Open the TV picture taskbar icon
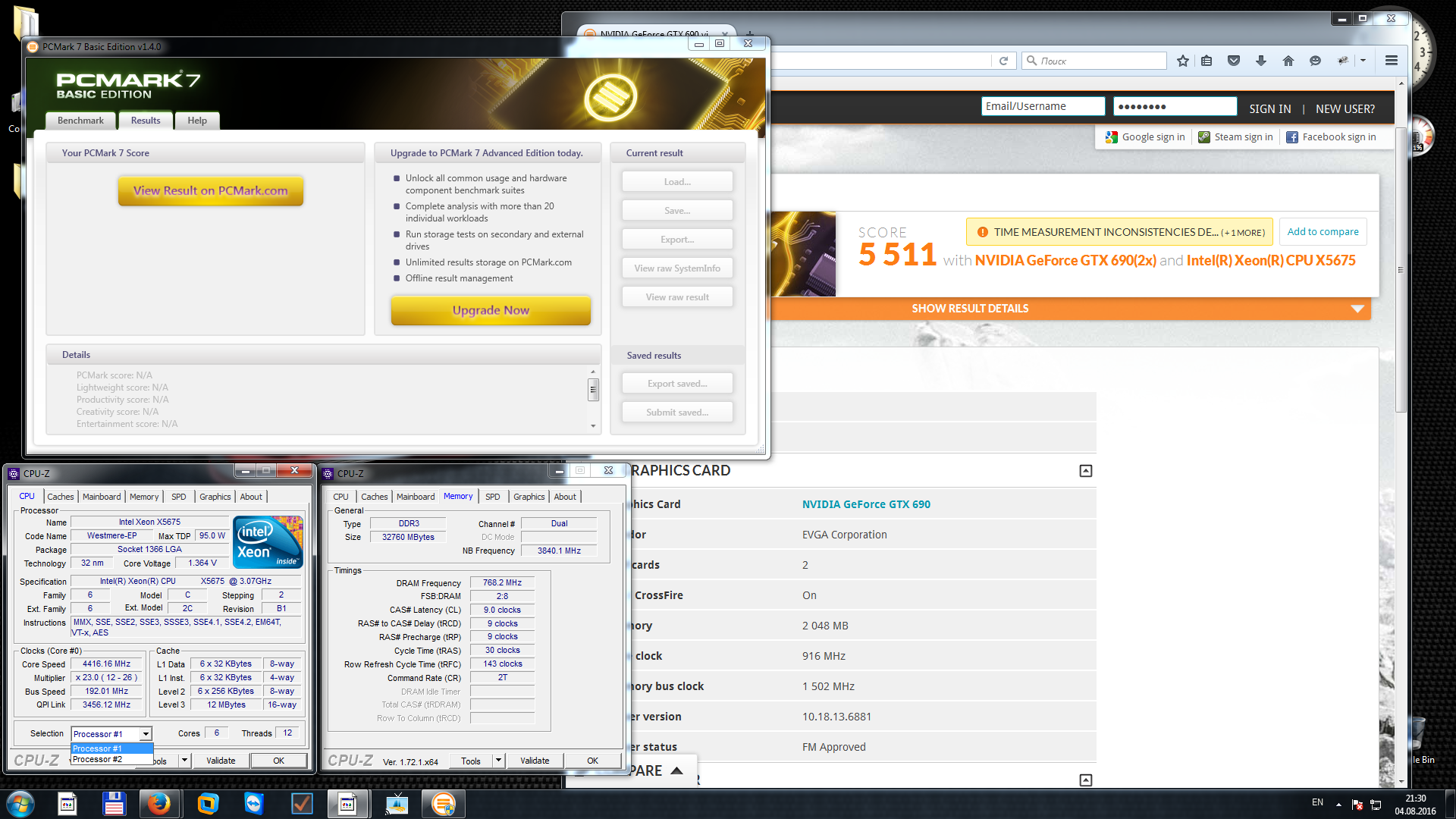 [397, 804]
